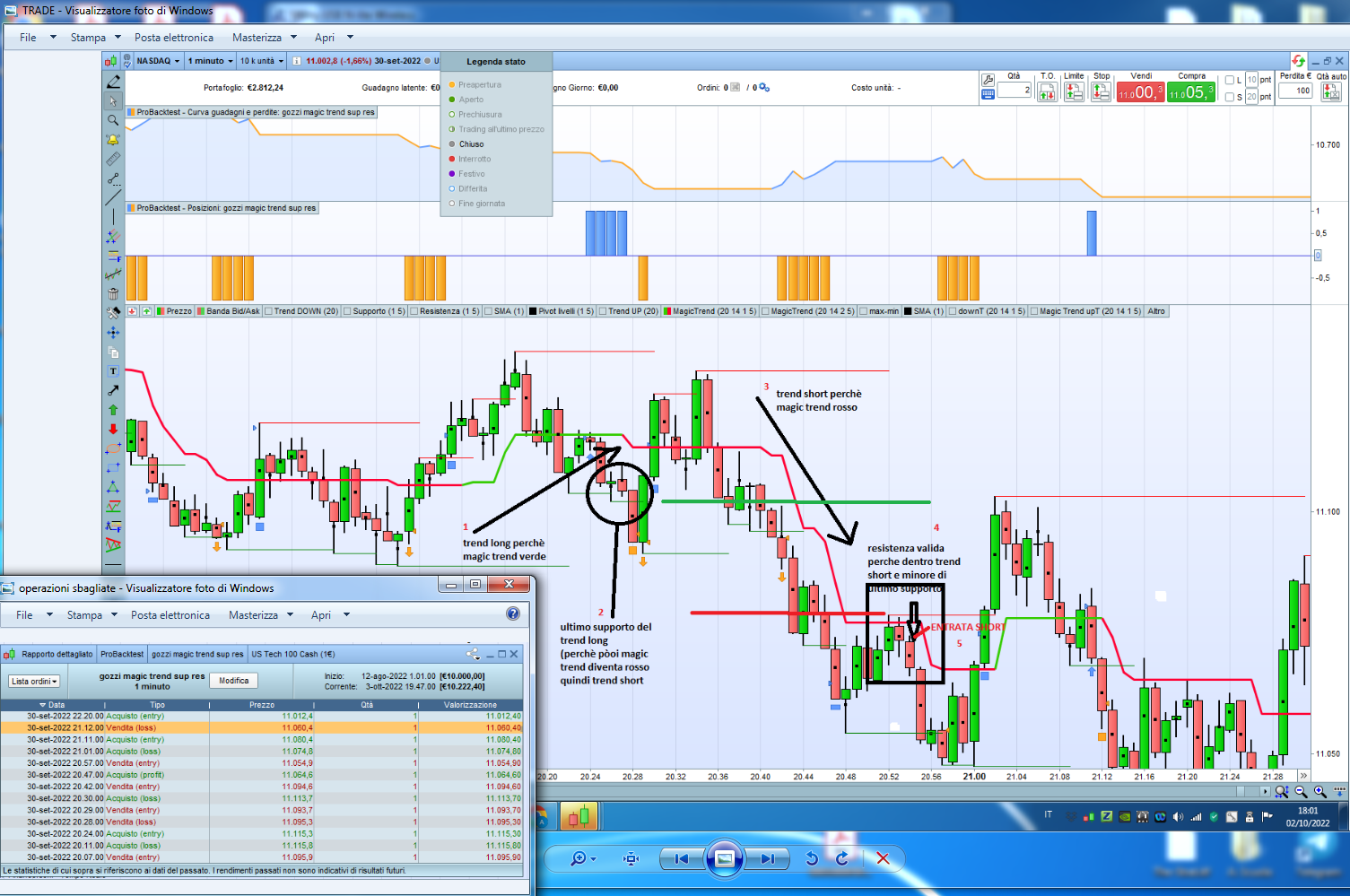Click the Modifica button
This screenshot has width=1350, height=896.
234,681
